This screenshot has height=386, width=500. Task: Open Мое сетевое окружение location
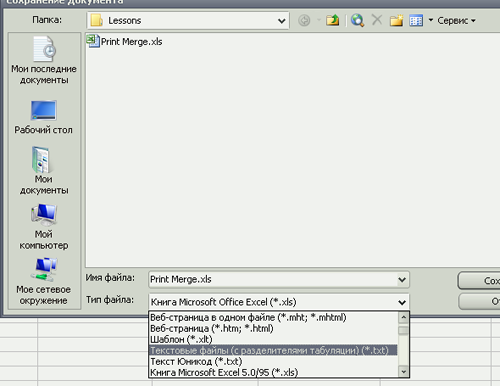click(44, 281)
